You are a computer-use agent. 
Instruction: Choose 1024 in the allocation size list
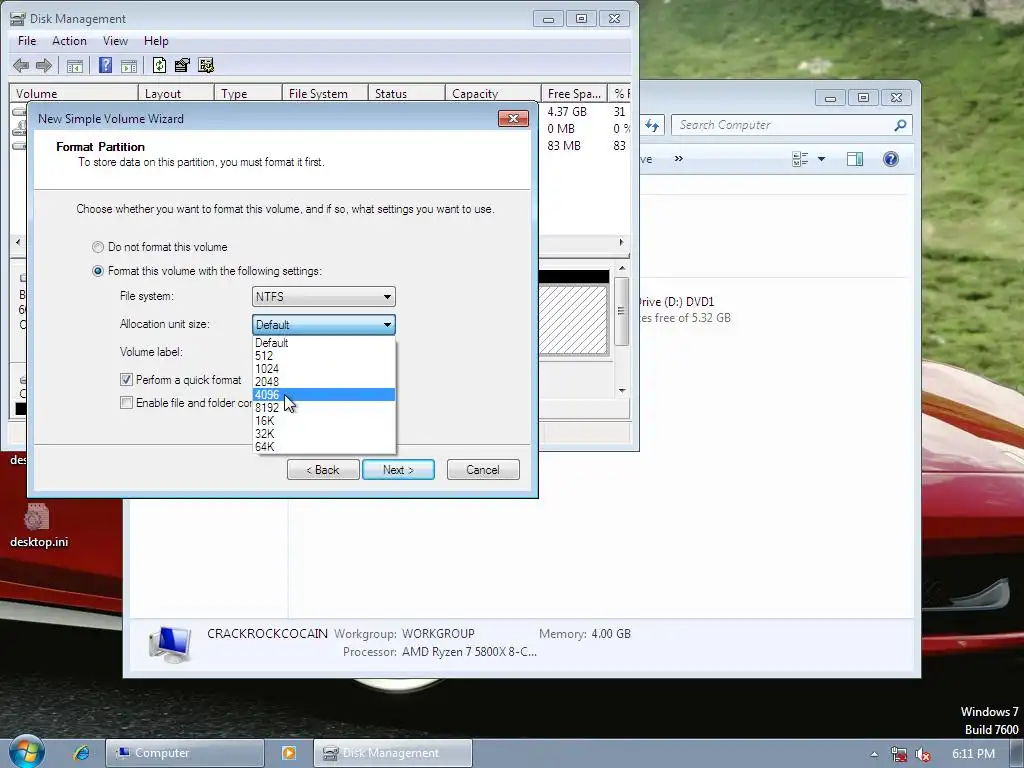(324, 369)
